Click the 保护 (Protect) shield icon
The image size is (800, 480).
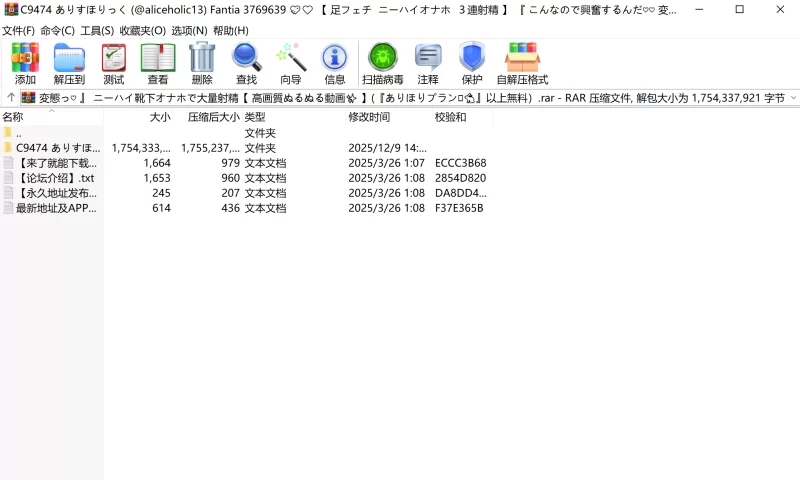tap(472, 56)
